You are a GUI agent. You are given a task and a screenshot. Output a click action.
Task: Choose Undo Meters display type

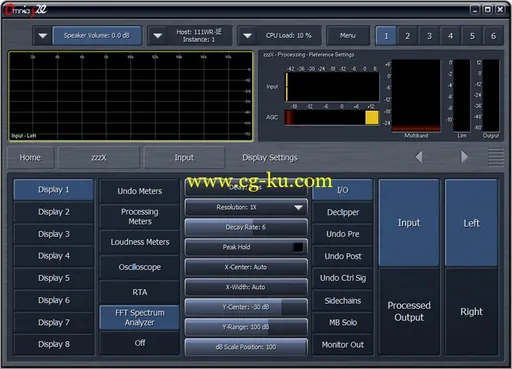140,191
